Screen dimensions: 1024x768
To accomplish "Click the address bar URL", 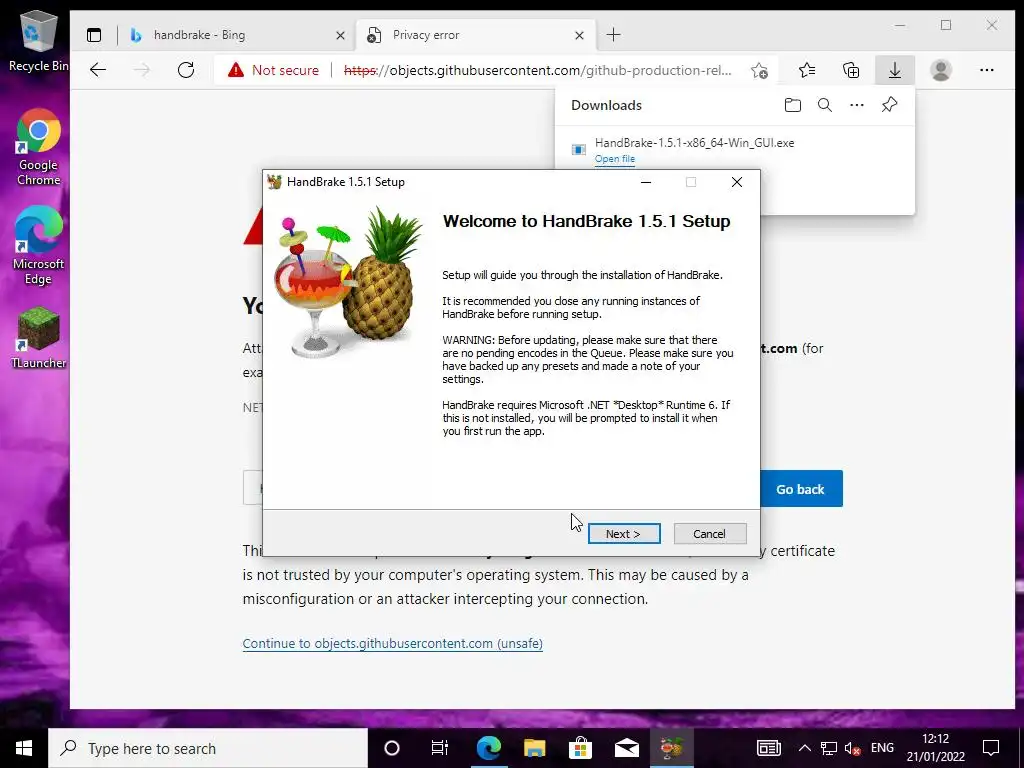I will [x=537, y=70].
